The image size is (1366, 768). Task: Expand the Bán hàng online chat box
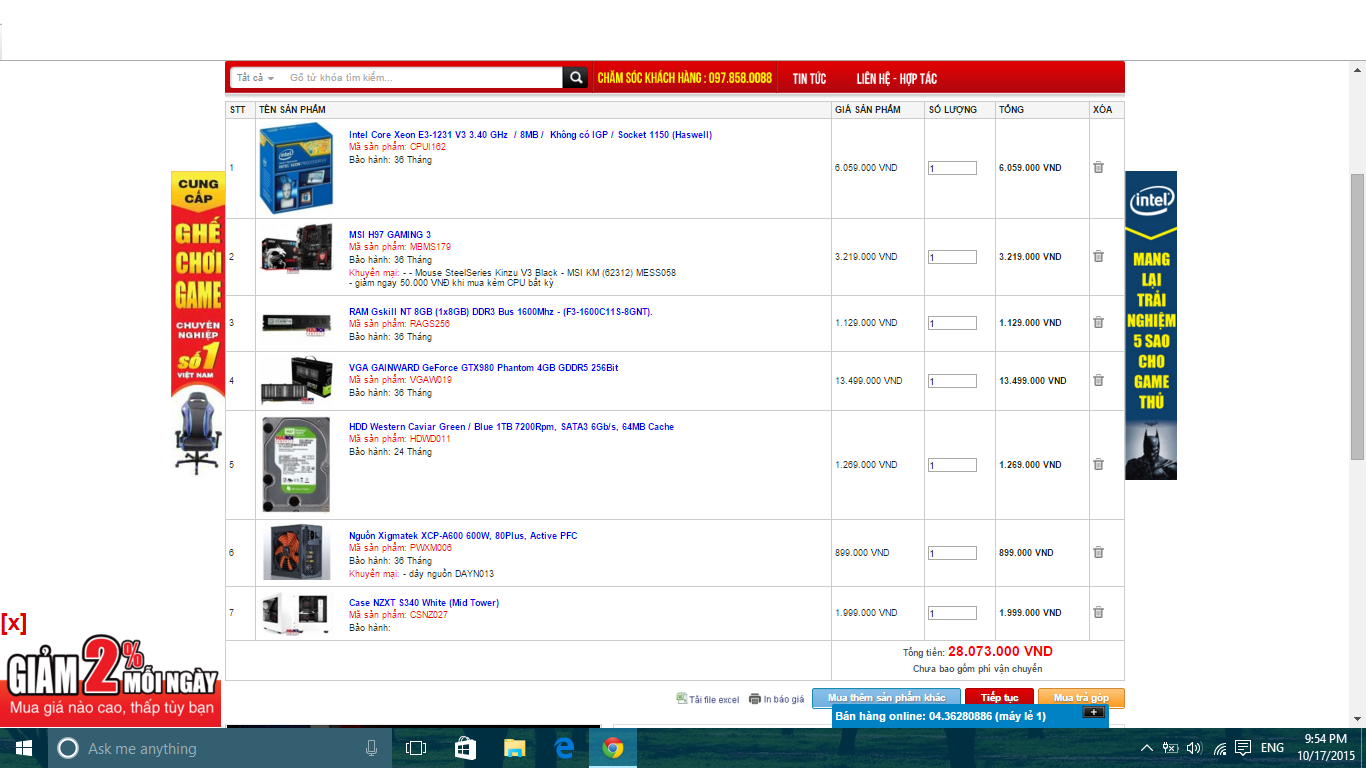1093,712
